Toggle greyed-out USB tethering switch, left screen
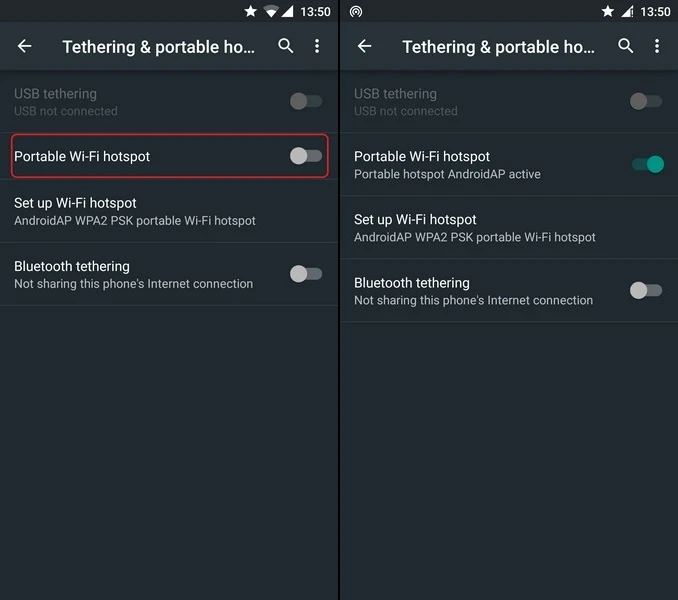The width and height of the screenshot is (678, 600). (x=306, y=101)
